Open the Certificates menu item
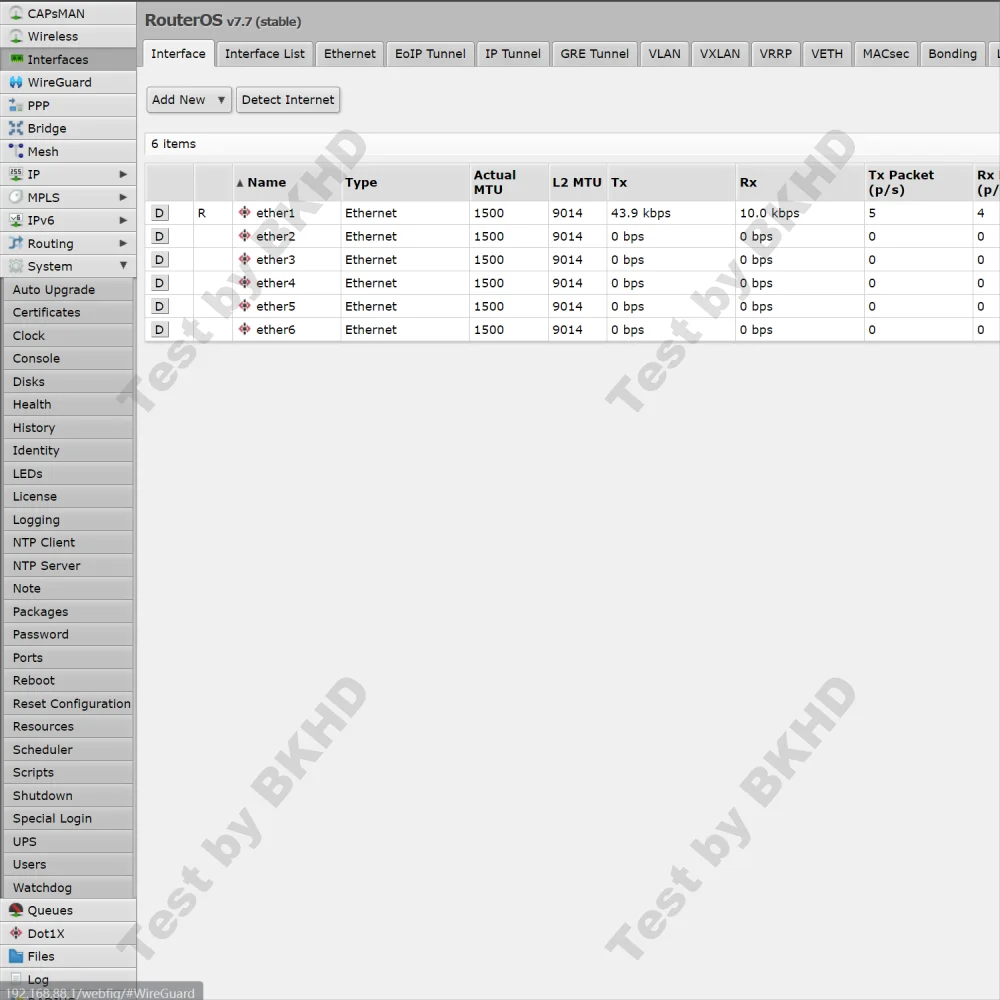The width and height of the screenshot is (1000, 1000). [x=68, y=312]
